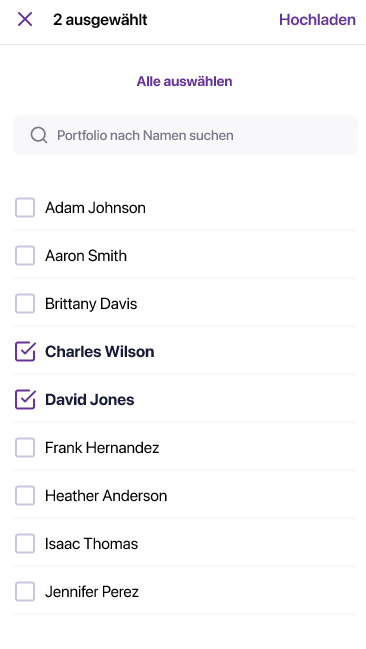Check the Aaron Smith checkbox
The height and width of the screenshot is (649, 366).
25,255
